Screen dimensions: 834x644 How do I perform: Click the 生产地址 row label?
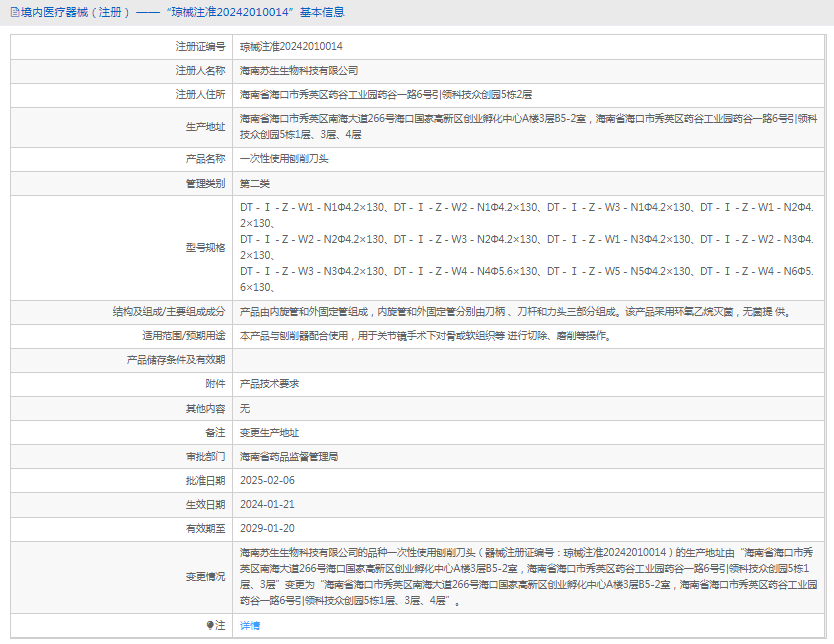pos(205,127)
